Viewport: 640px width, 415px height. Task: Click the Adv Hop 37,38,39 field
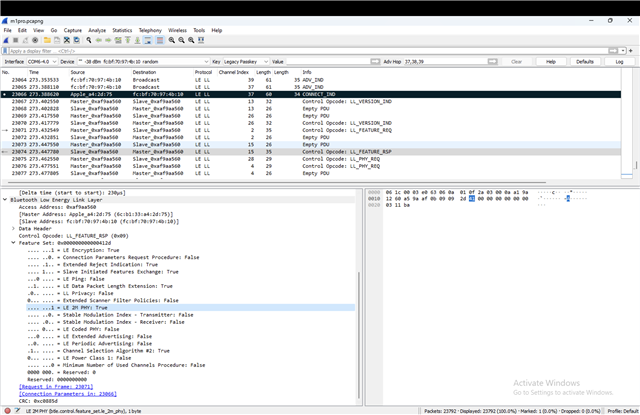click(445, 62)
